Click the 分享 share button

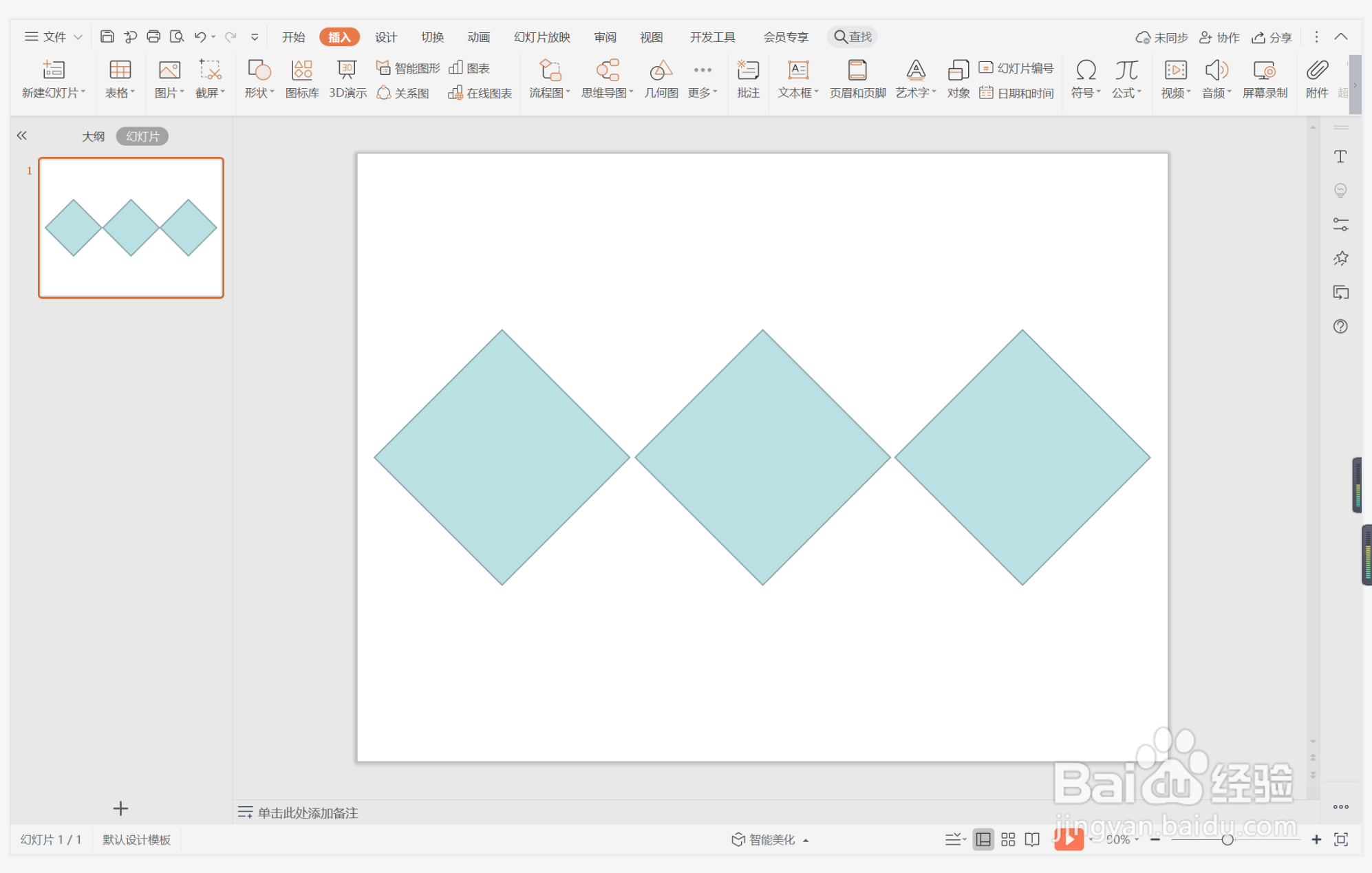[1272, 37]
